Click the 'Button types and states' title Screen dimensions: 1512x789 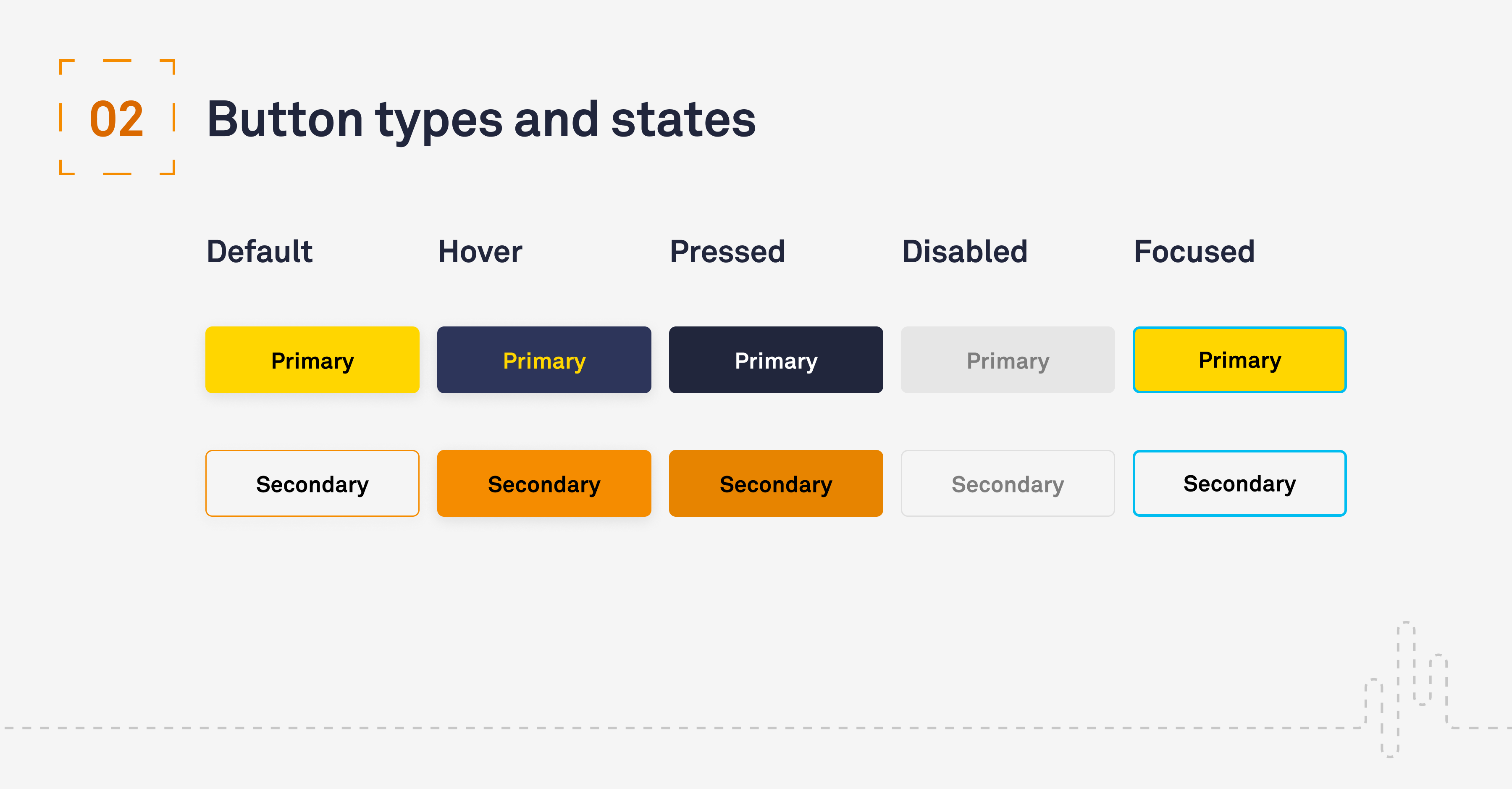click(481, 120)
